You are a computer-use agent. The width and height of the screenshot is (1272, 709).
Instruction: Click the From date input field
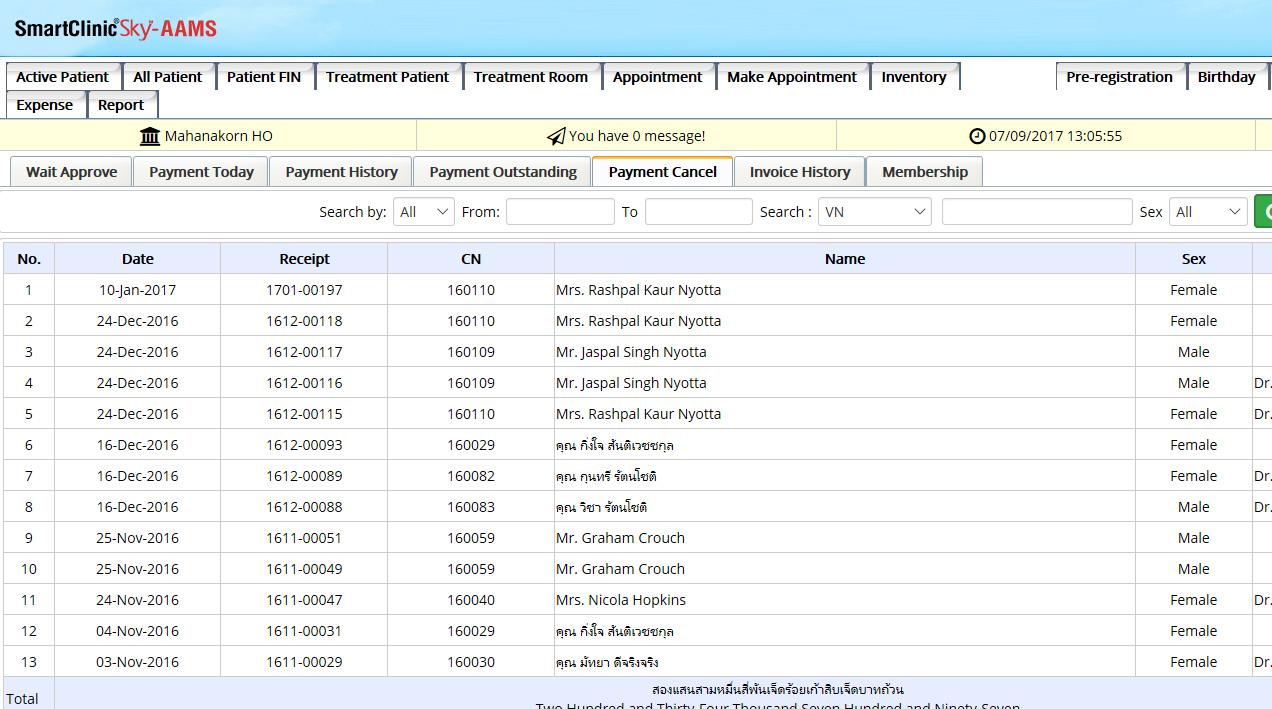[x=560, y=212]
